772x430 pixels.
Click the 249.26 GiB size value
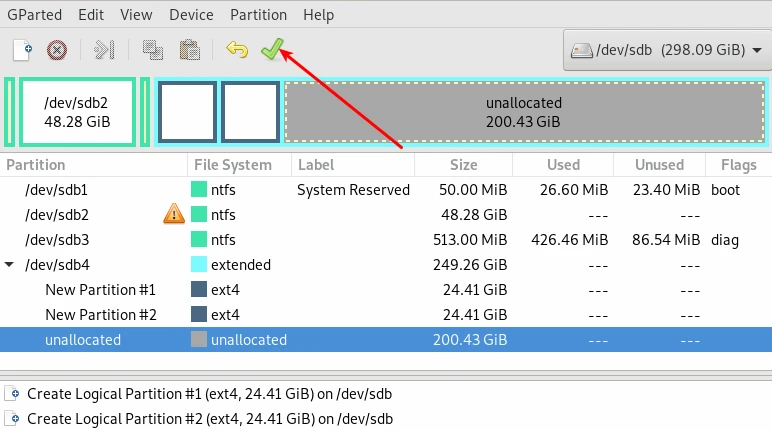tap(470, 265)
